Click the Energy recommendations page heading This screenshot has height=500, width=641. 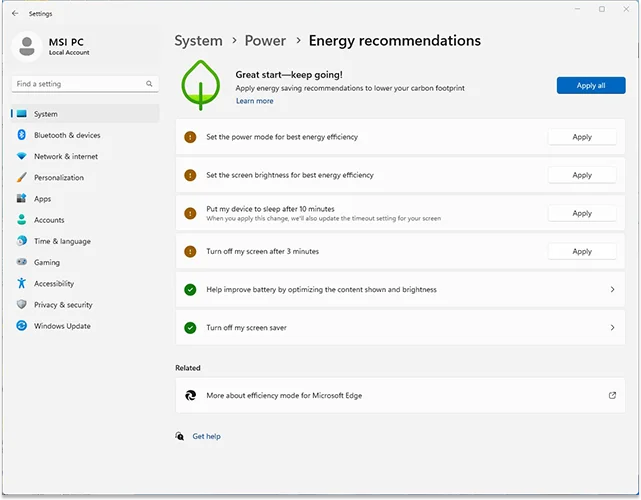click(394, 40)
